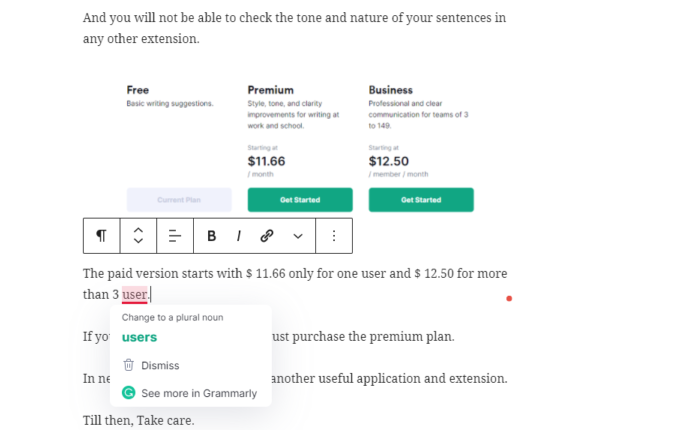Screen dimensions: 696x430
Task: Click the paragraph block type icon
Action: point(101,236)
